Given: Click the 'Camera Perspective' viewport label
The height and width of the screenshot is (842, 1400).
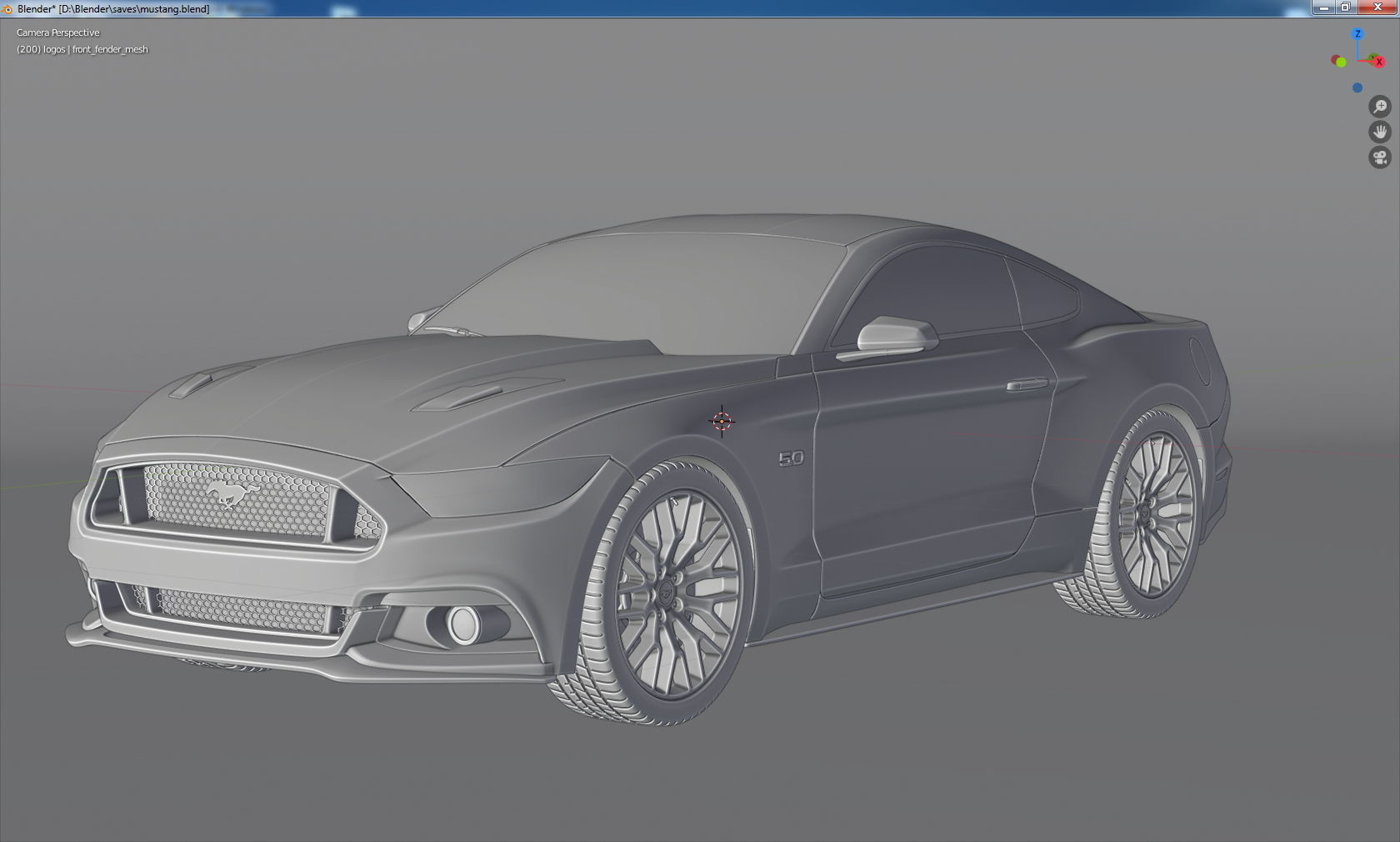Looking at the screenshot, I should tap(57, 33).
